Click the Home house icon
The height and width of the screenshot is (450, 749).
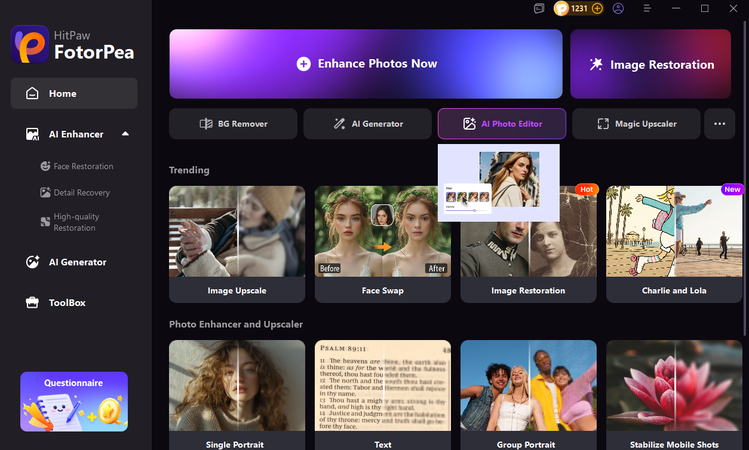click(32, 94)
